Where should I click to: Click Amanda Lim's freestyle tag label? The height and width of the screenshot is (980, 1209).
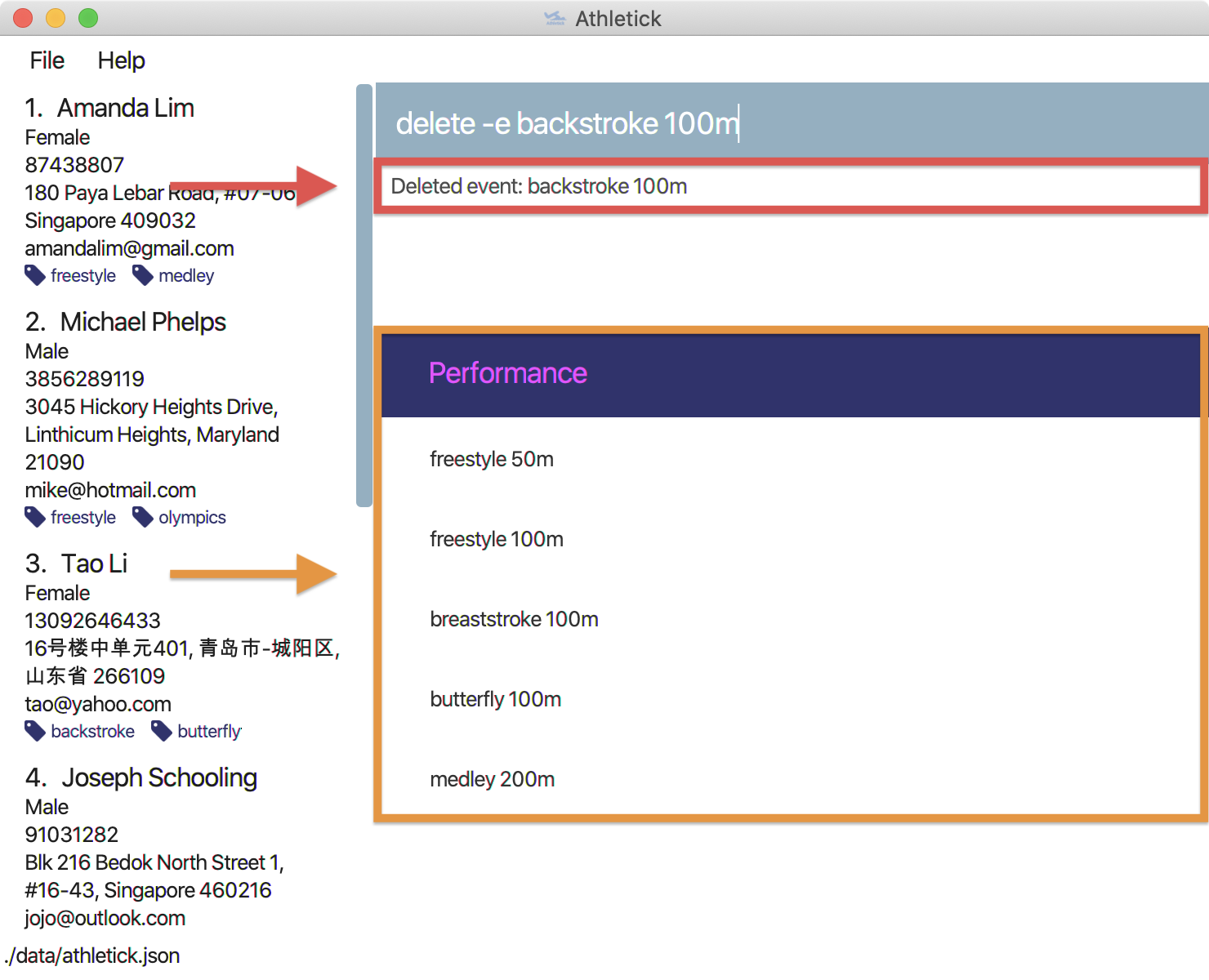(x=83, y=276)
